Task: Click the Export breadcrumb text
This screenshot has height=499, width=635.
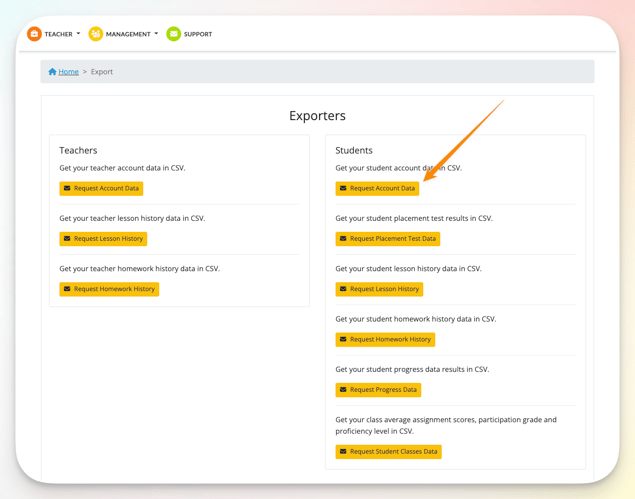Action: pyautogui.click(x=102, y=72)
